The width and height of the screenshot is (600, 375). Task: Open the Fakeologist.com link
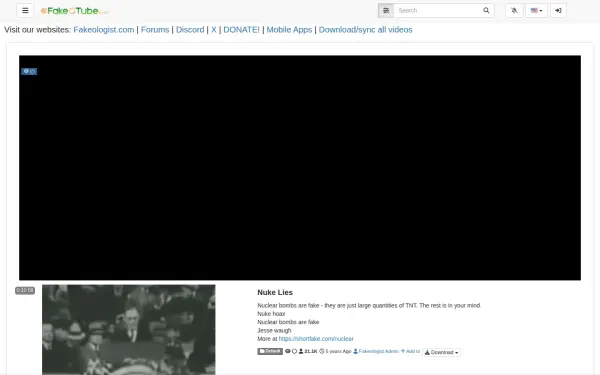coord(104,30)
